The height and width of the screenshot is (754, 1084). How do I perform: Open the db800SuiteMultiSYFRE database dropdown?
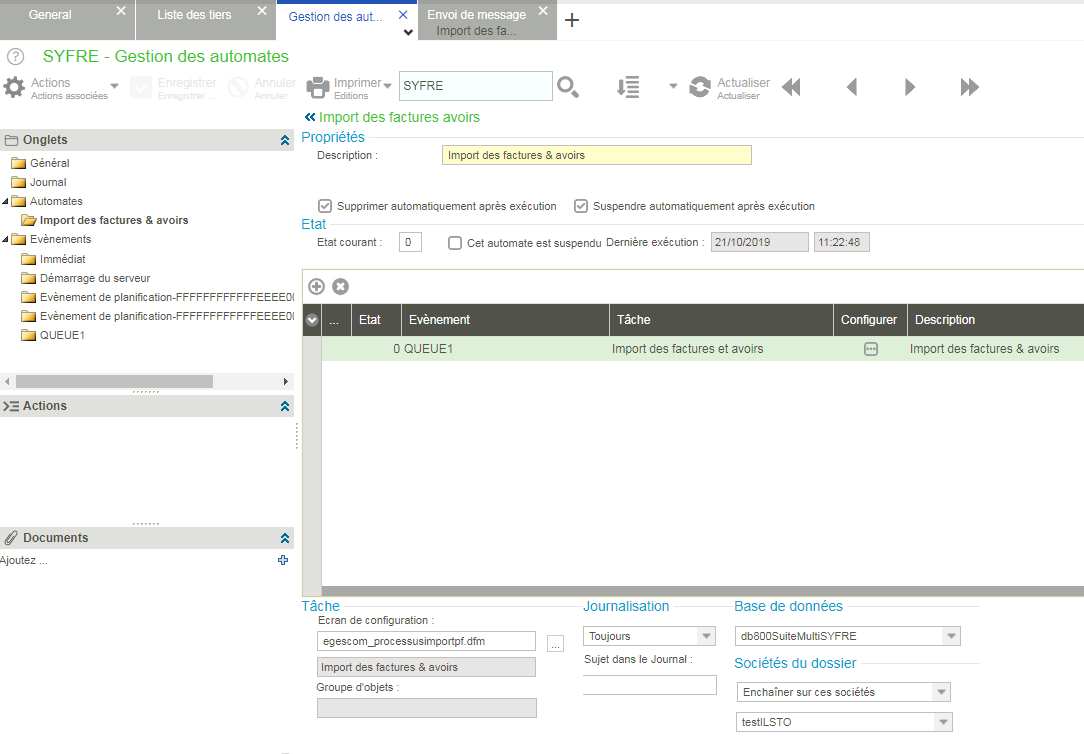[x=951, y=636]
